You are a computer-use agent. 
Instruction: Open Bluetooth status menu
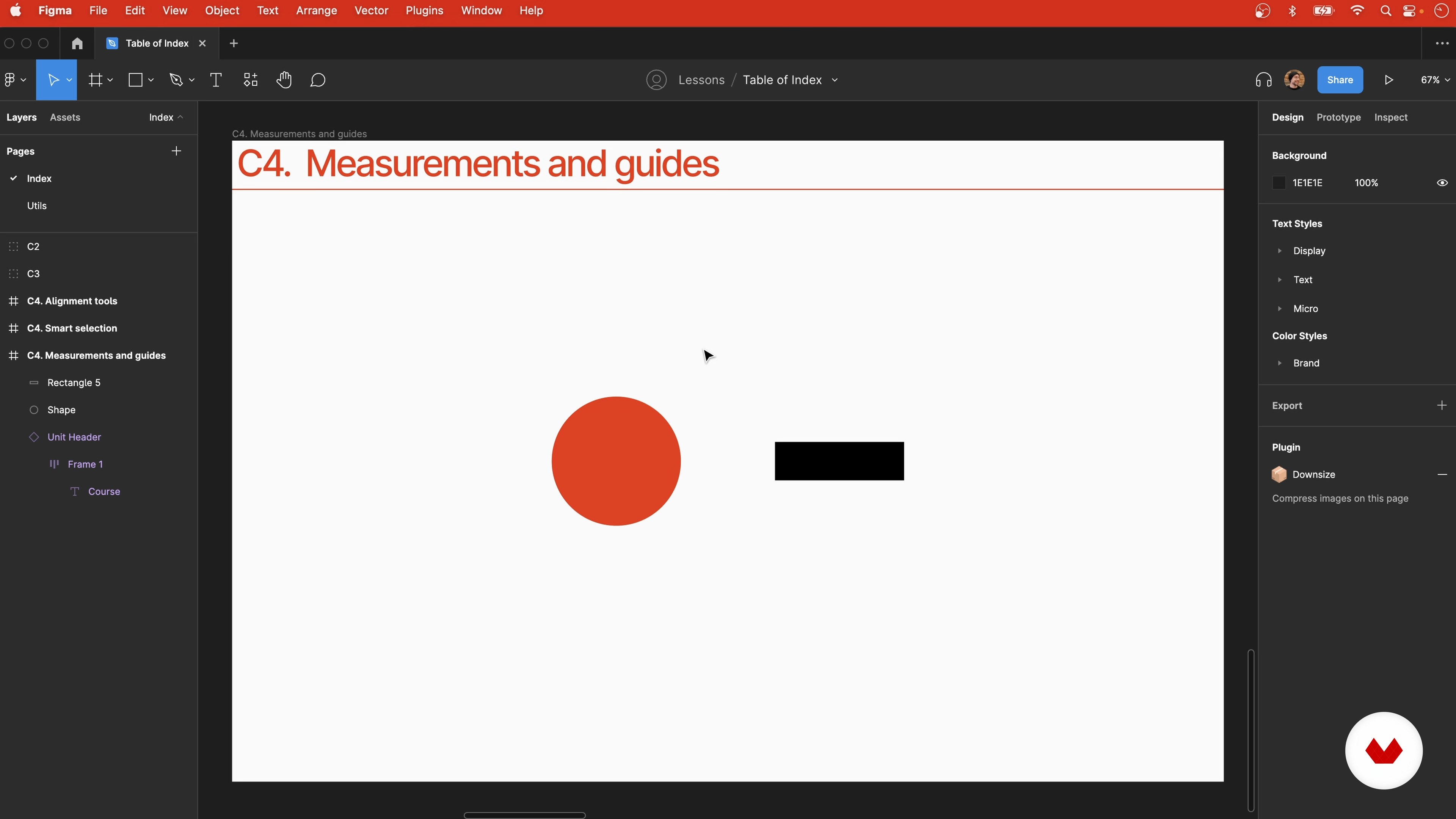tap(1292, 11)
